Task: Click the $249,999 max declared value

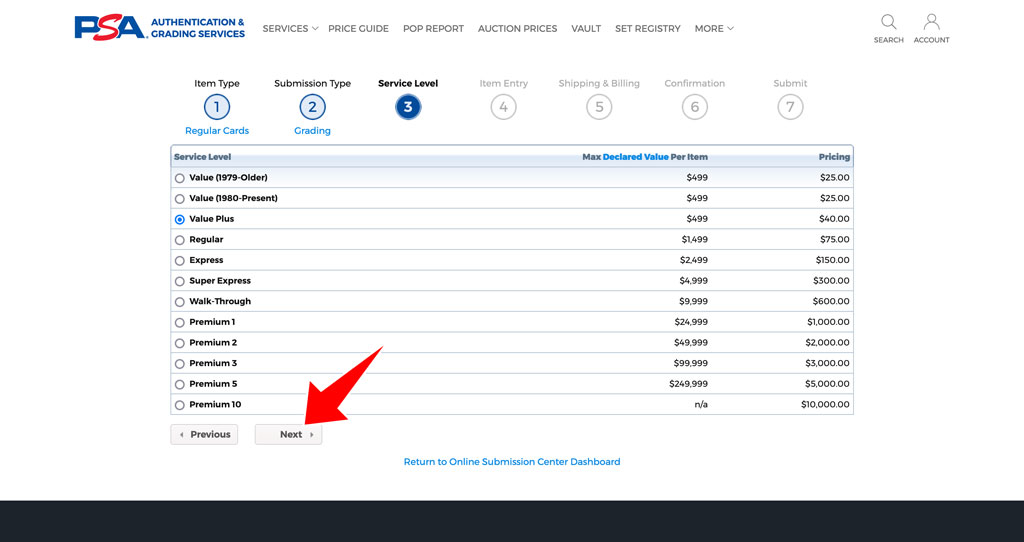Action: tap(688, 384)
